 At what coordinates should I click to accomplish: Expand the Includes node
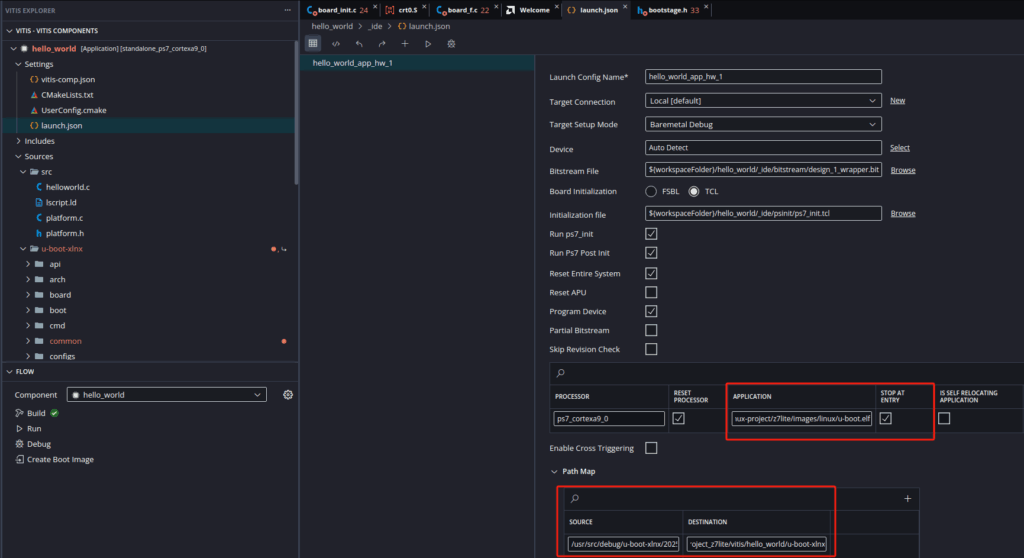[18, 141]
